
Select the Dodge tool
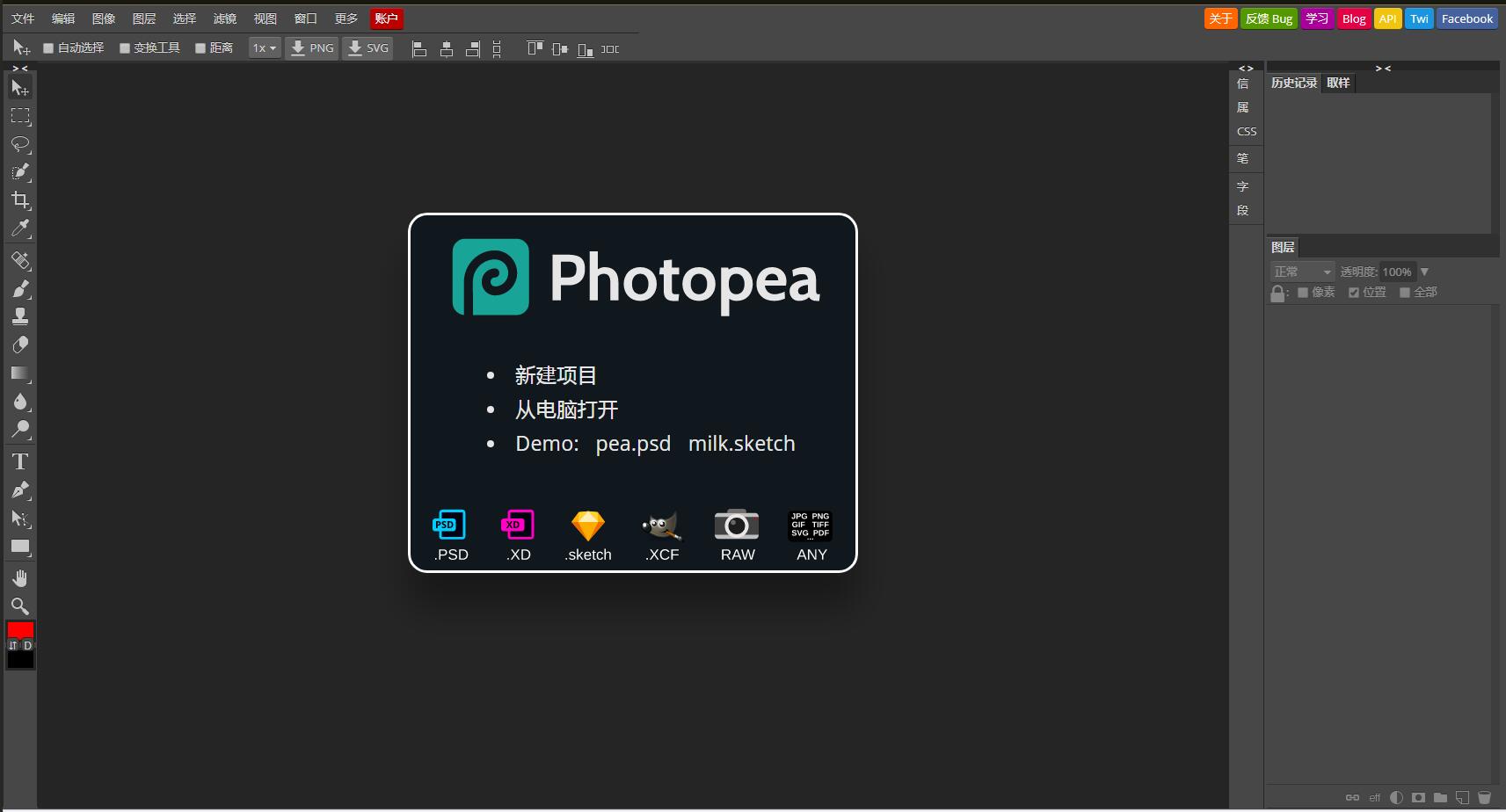tap(19, 429)
